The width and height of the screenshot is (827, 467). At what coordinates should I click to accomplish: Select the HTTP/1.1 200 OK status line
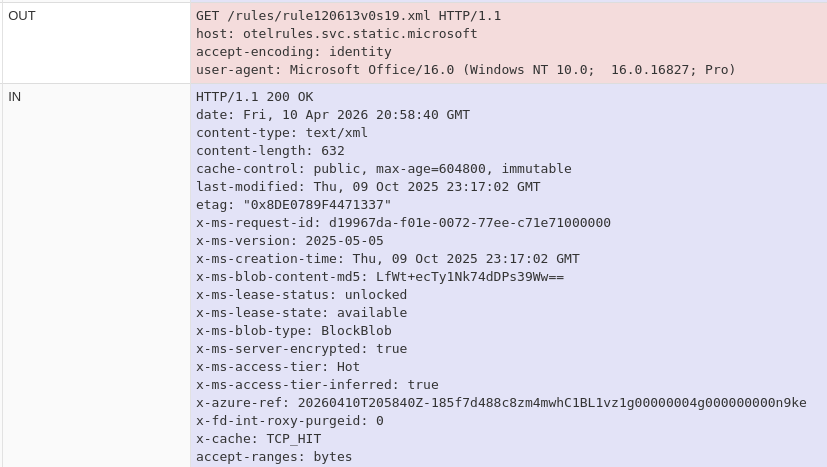pyautogui.click(x=254, y=97)
